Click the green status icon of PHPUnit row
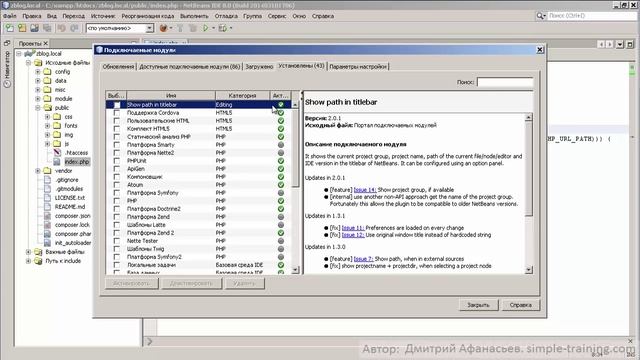Image resolution: width=640 pixels, height=360 pixels. pyautogui.click(x=281, y=161)
